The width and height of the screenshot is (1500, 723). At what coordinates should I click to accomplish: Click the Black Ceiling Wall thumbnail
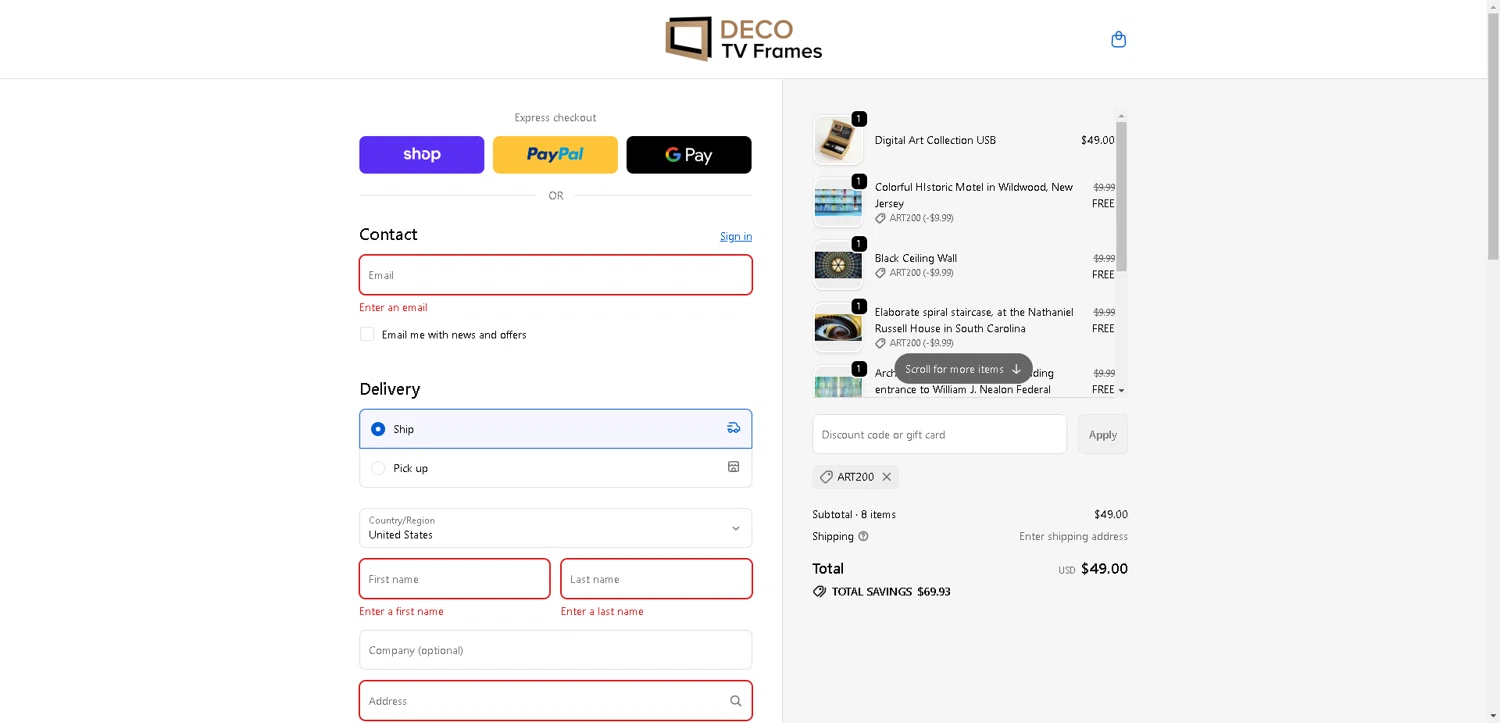coord(838,265)
